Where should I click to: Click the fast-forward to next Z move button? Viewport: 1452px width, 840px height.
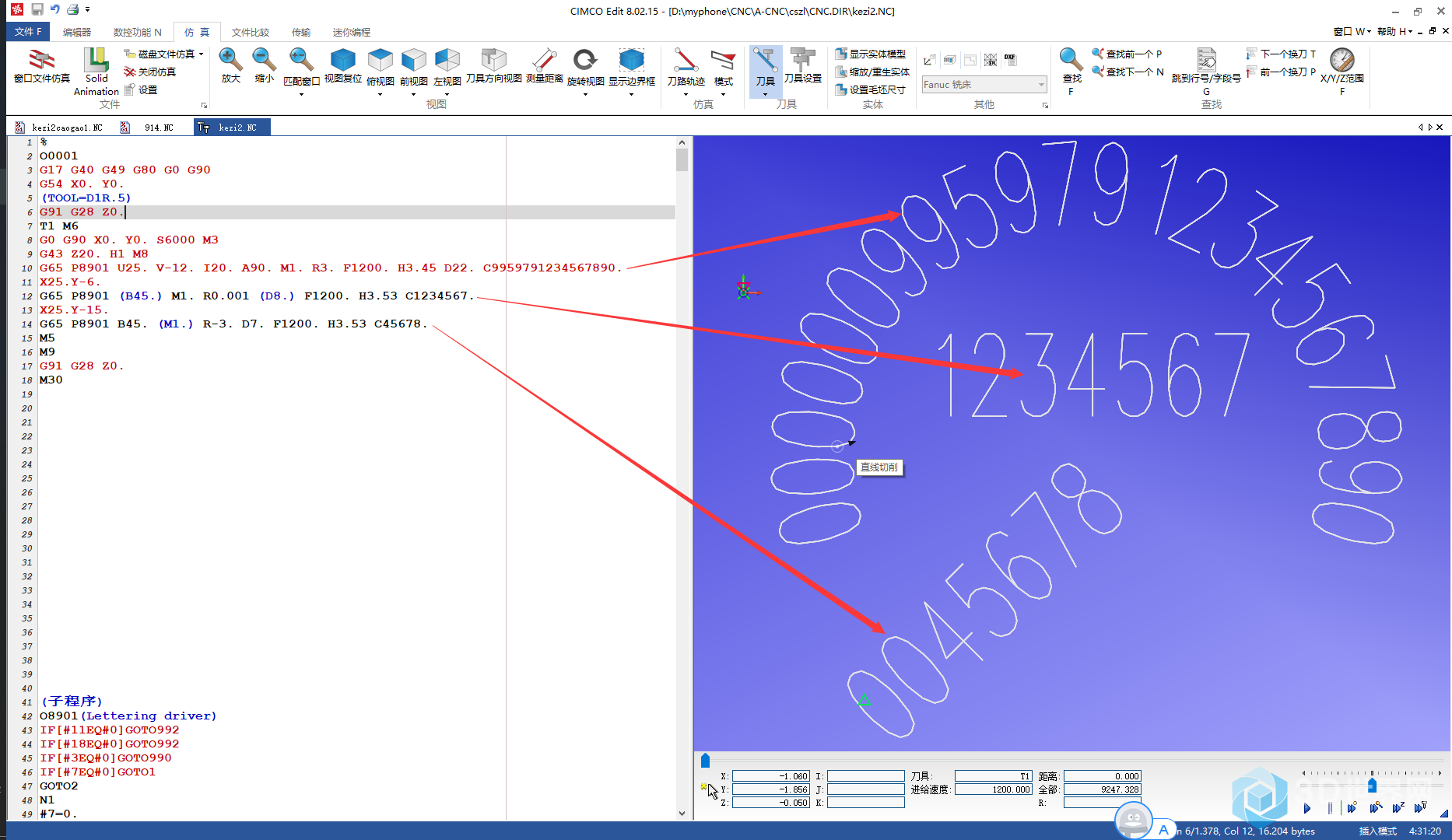[x=1398, y=808]
